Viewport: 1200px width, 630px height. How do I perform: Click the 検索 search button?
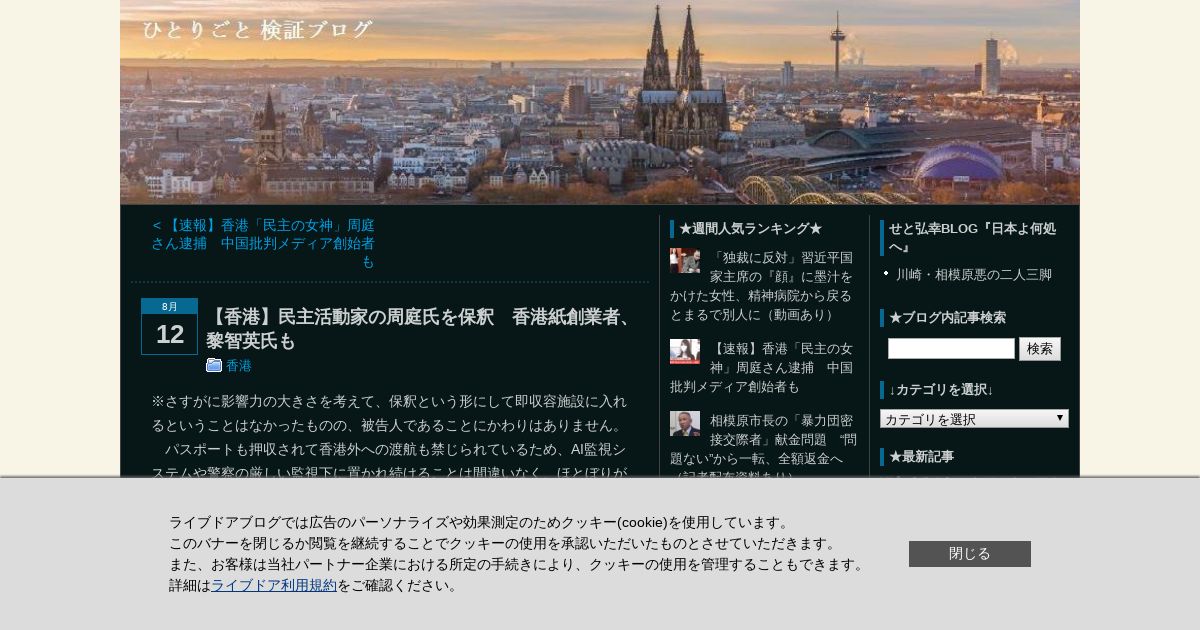click(1040, 349)
